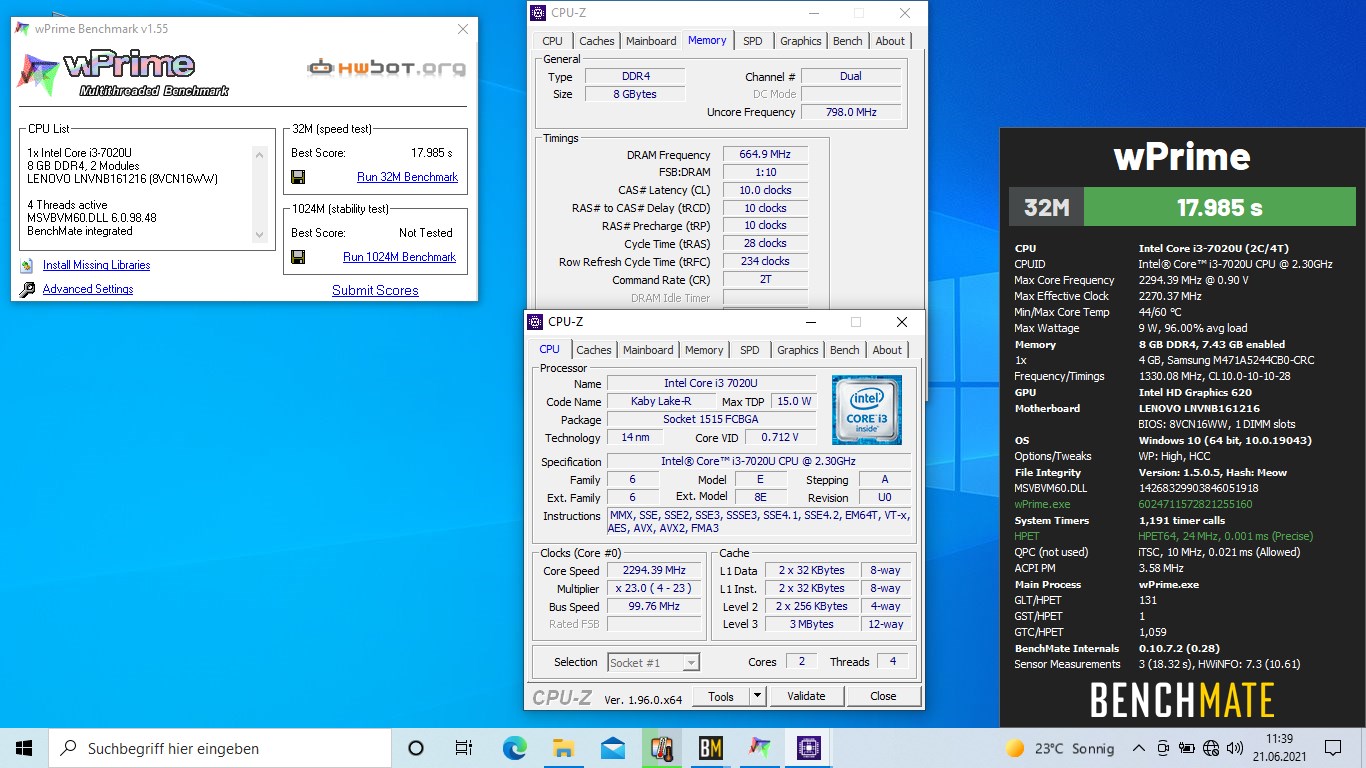Screen dimensions: 1366x768
Task: Open the Bench tab in the CPU window
Action: (x=844, y=350)
